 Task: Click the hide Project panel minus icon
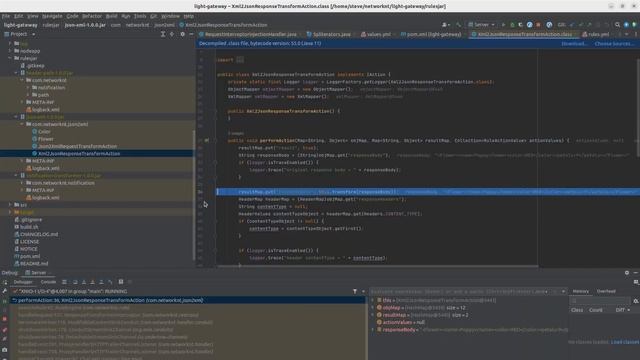[191, 34]
